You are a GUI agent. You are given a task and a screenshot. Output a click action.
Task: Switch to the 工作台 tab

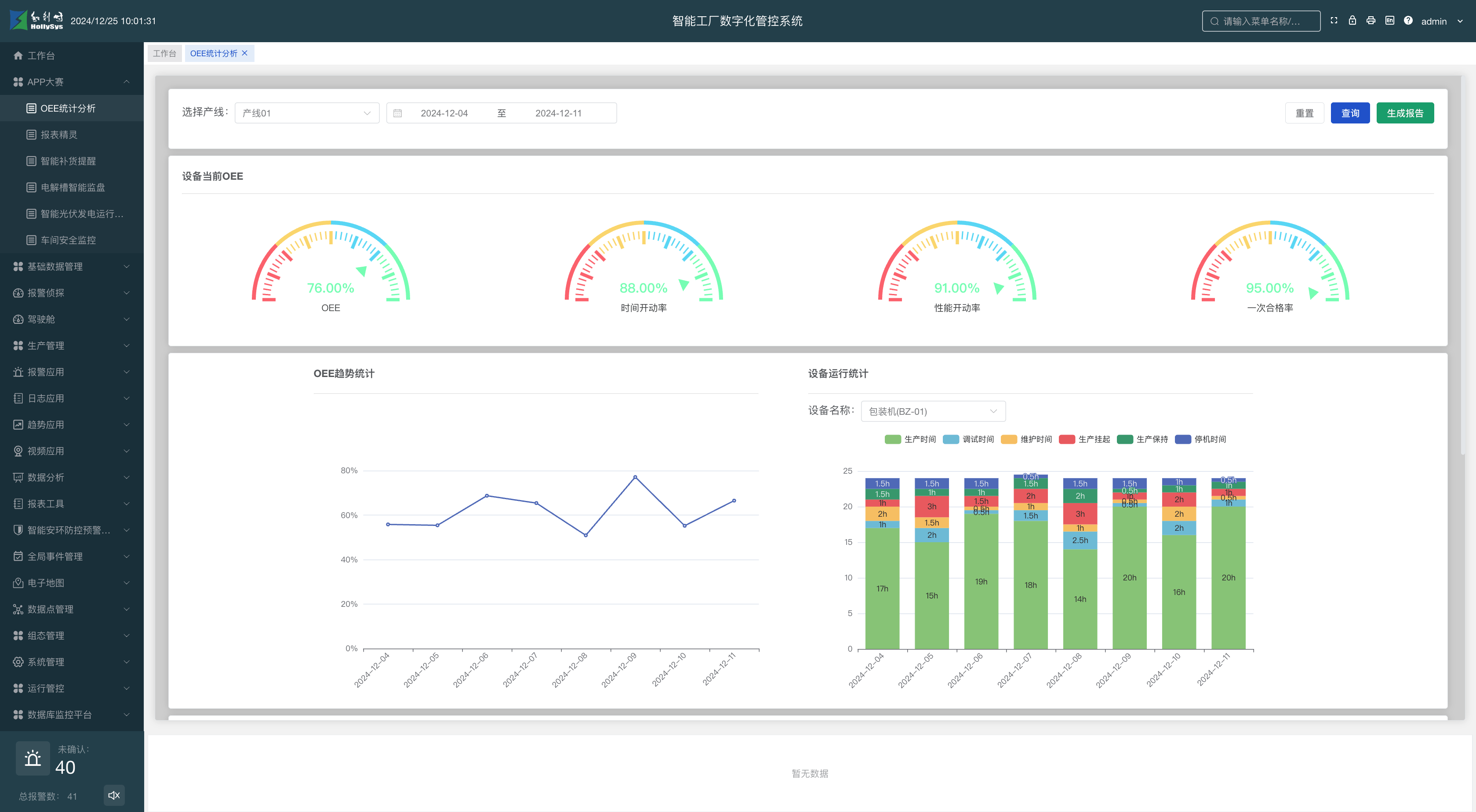(164, 53)
